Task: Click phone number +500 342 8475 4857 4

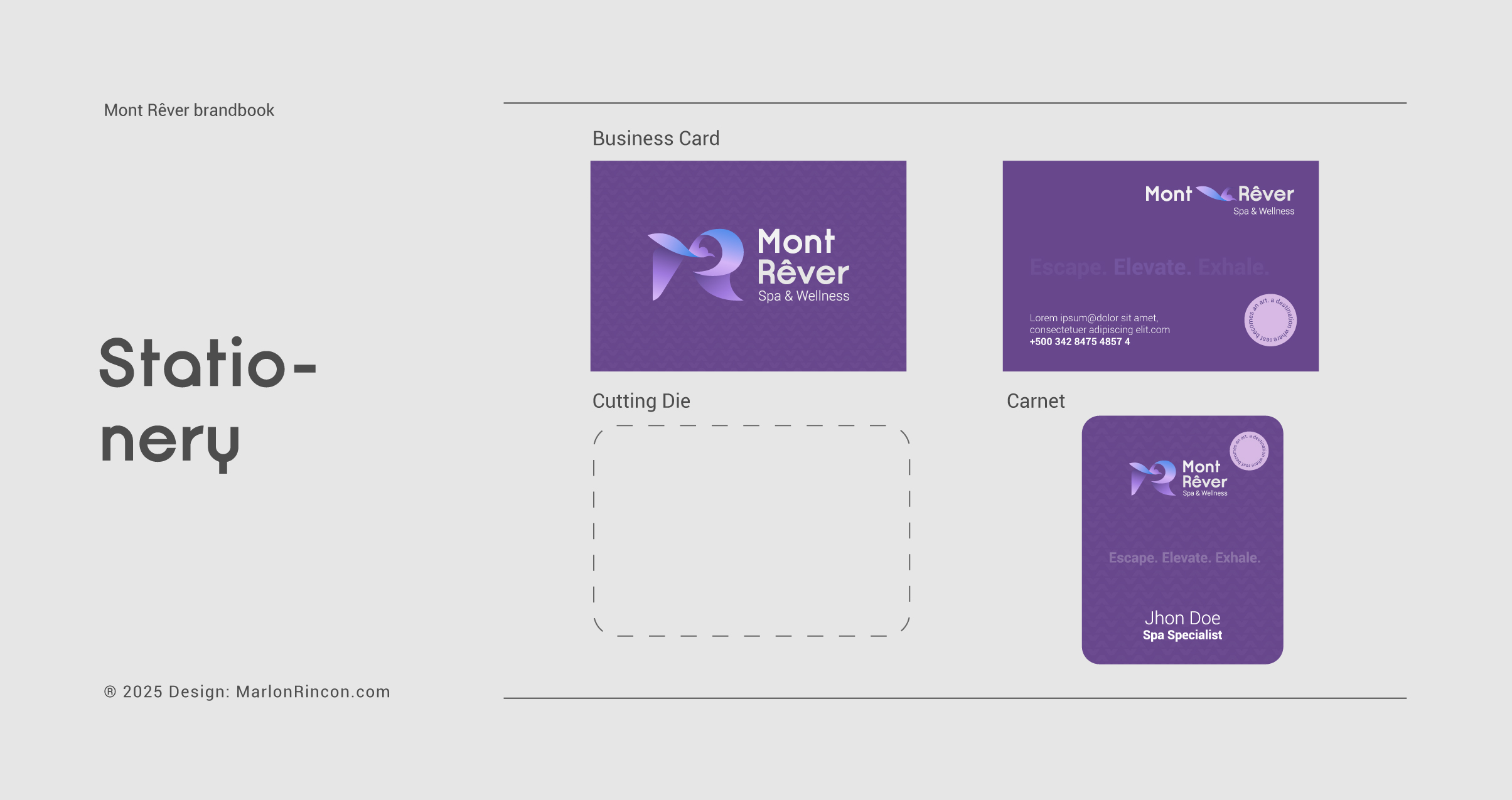Action: pyautogui.click(x=1080, y=342)
